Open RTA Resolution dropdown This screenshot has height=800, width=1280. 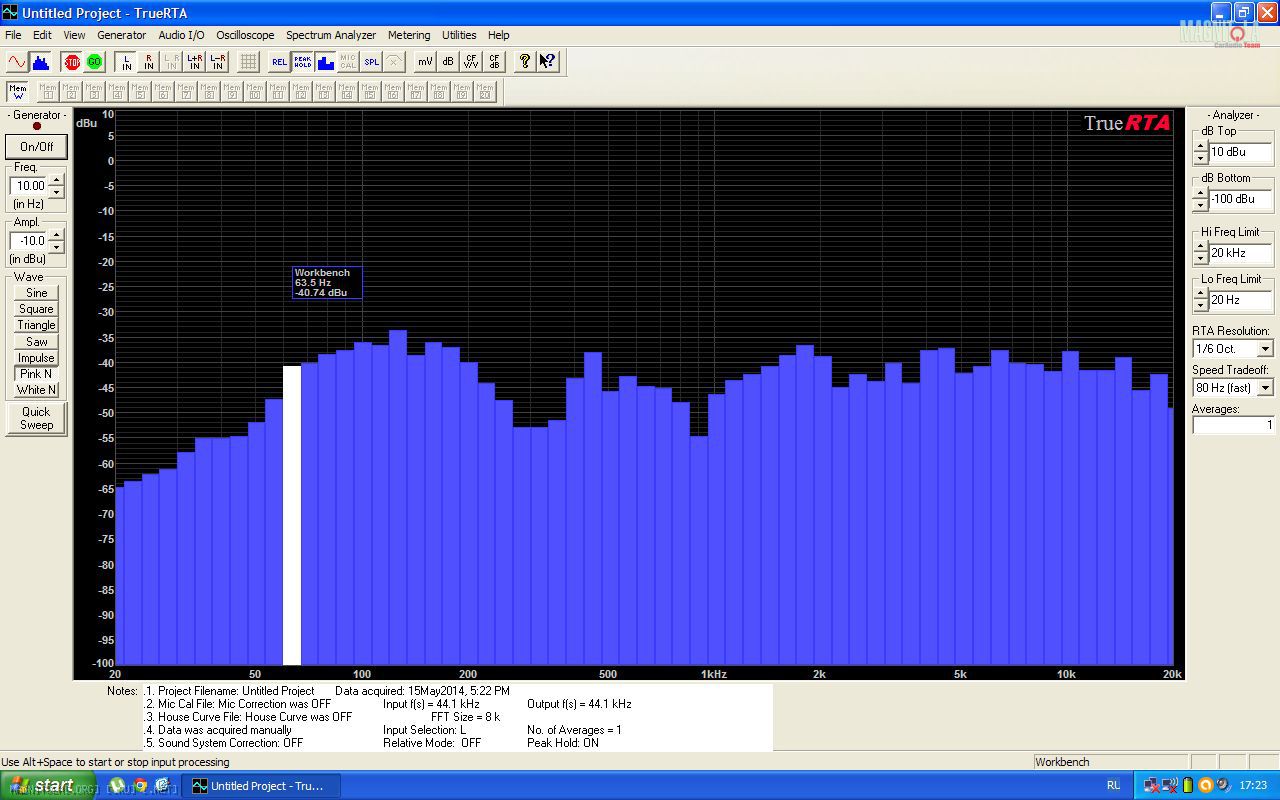click(x=1265, y=349)
